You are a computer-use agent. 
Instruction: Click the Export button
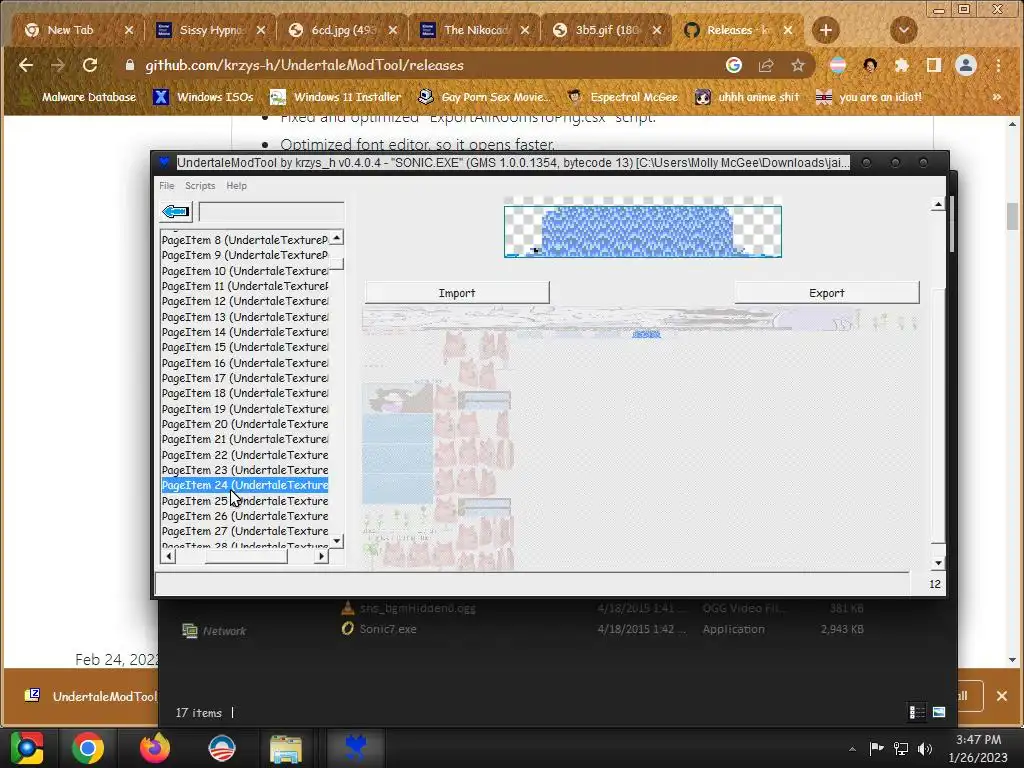pyautogui.click(x=827, y=293)
